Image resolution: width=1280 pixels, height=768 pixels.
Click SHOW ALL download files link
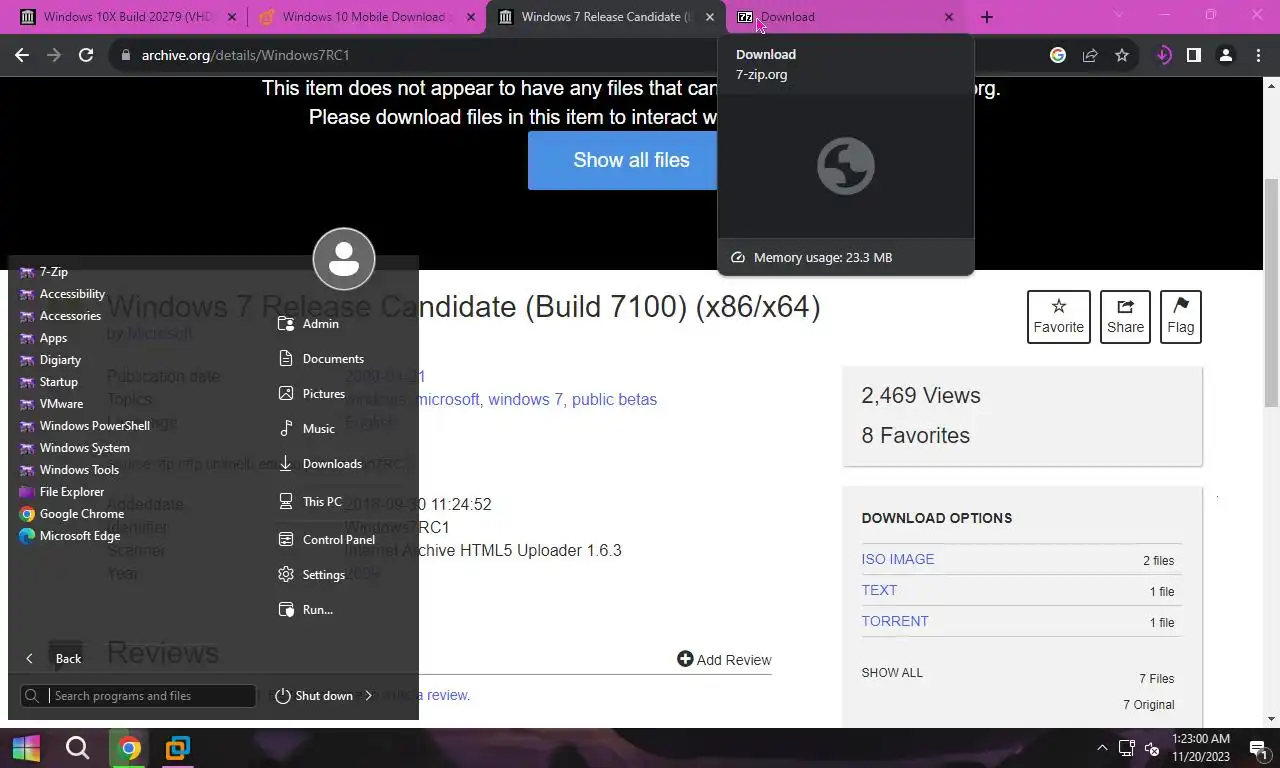(892, 673)
